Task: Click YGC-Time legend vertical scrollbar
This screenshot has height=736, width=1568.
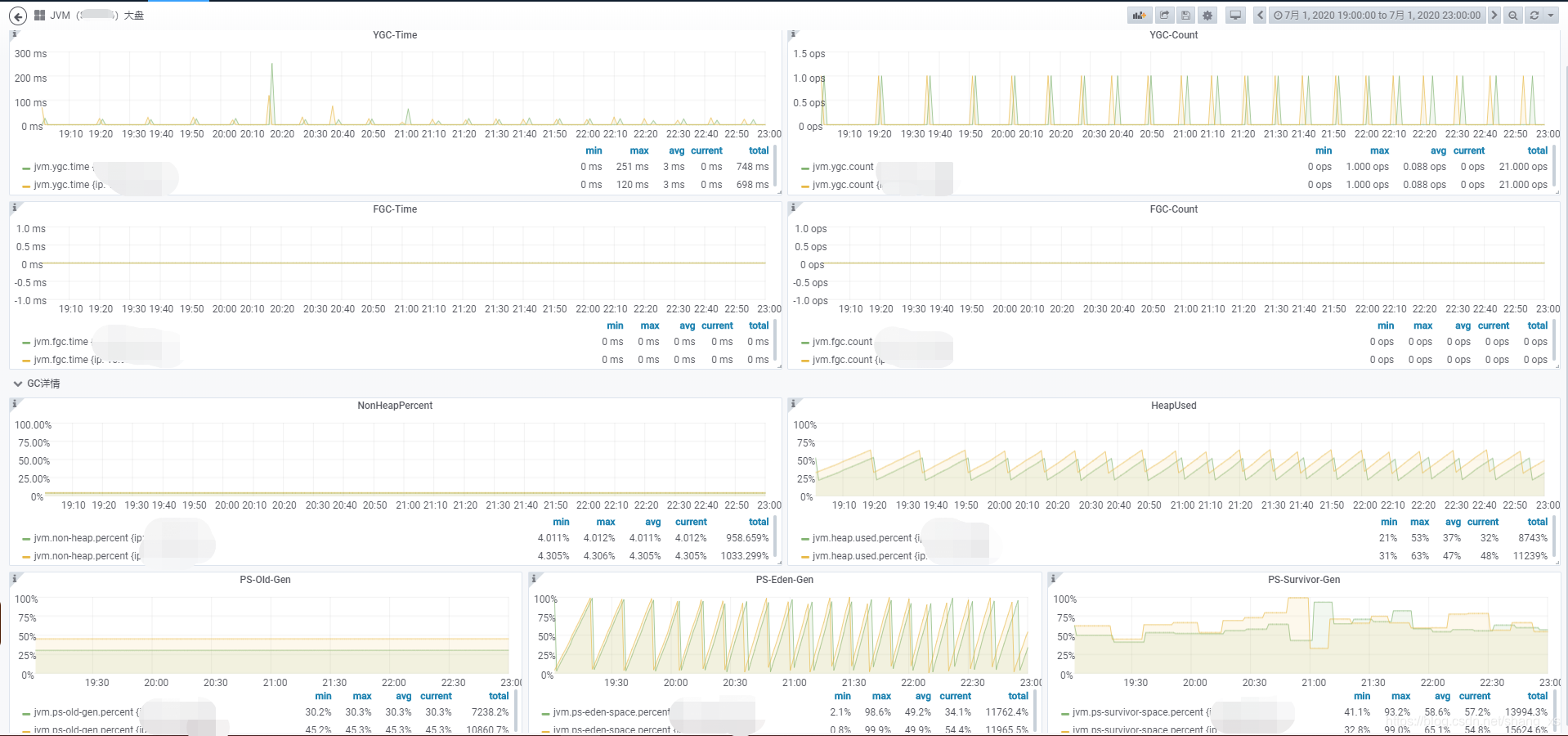Action: point(775,166)
